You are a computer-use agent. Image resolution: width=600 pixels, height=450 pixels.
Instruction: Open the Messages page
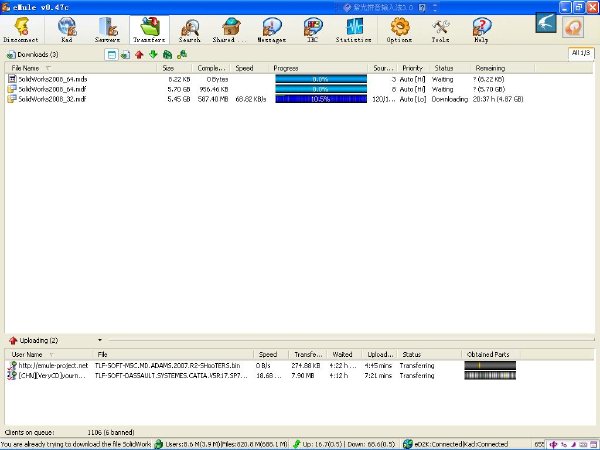[x=272, y=30]
